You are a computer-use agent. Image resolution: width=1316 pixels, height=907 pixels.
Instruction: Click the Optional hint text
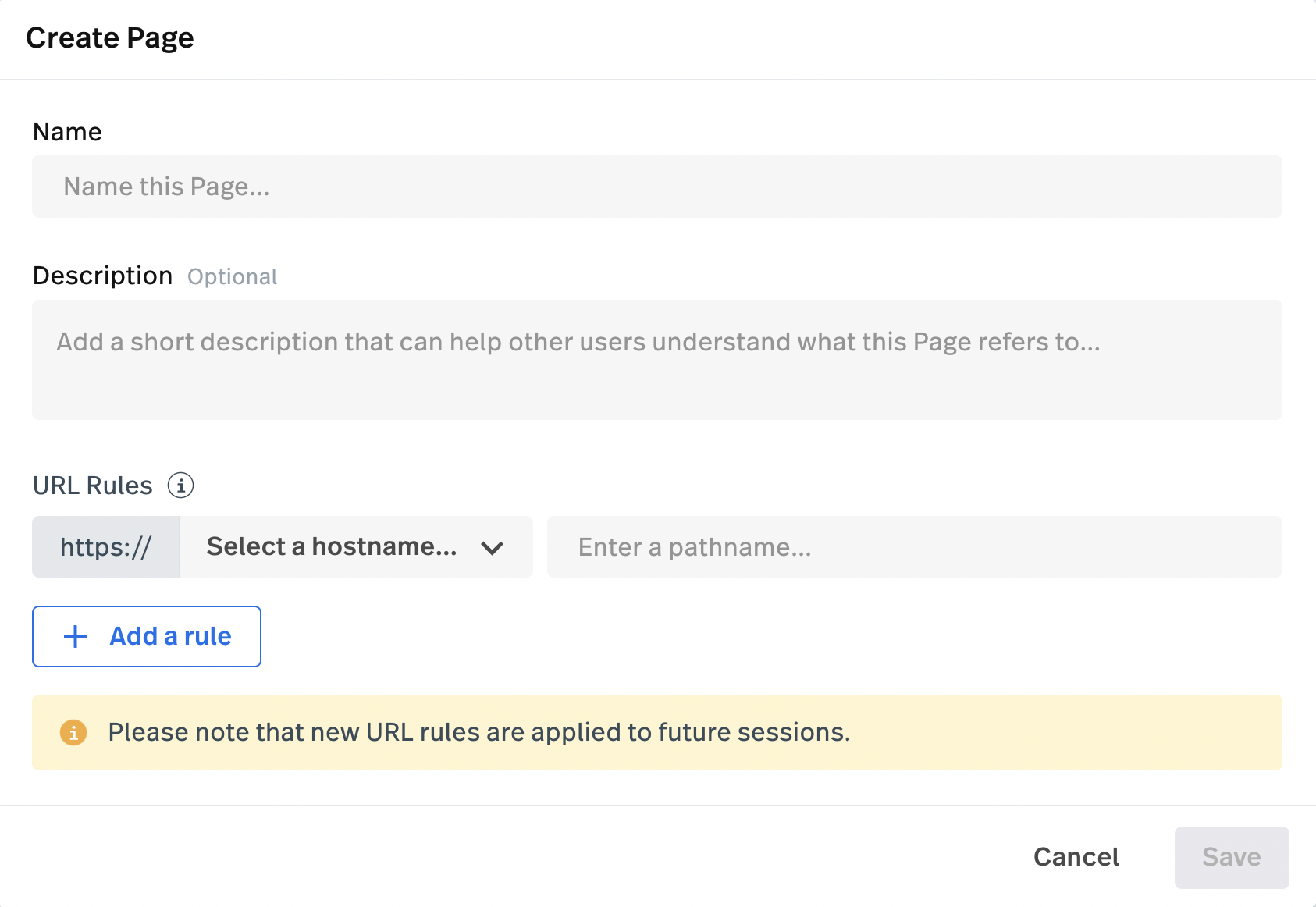232,276
